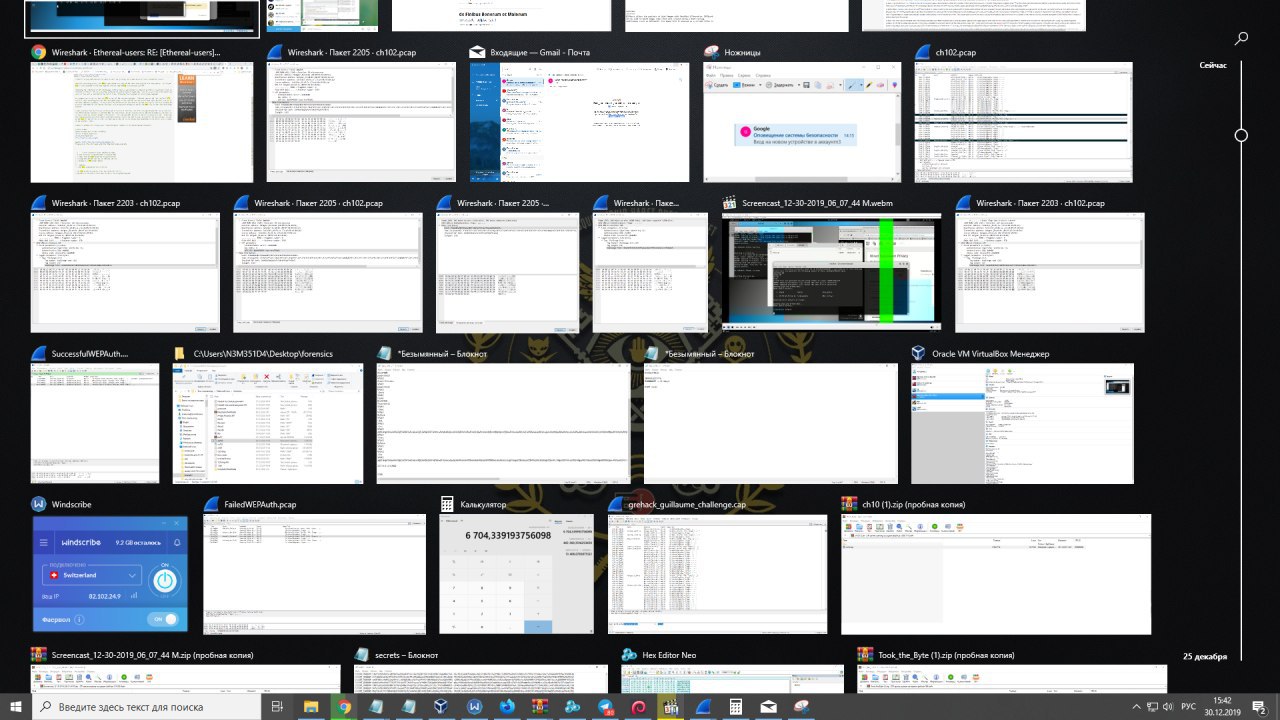Open Snipping Tool taskbar icon
The image size is (1280, 720).
800,707
